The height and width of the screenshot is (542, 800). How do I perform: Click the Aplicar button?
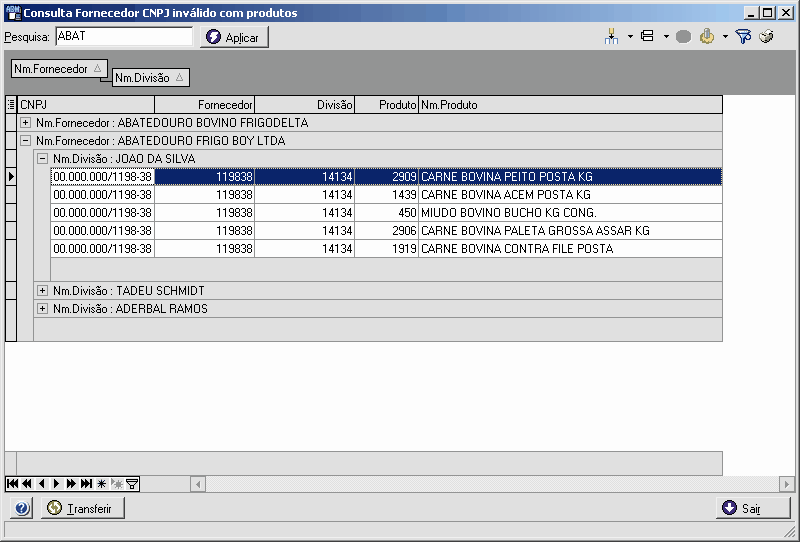pos(234,37)
